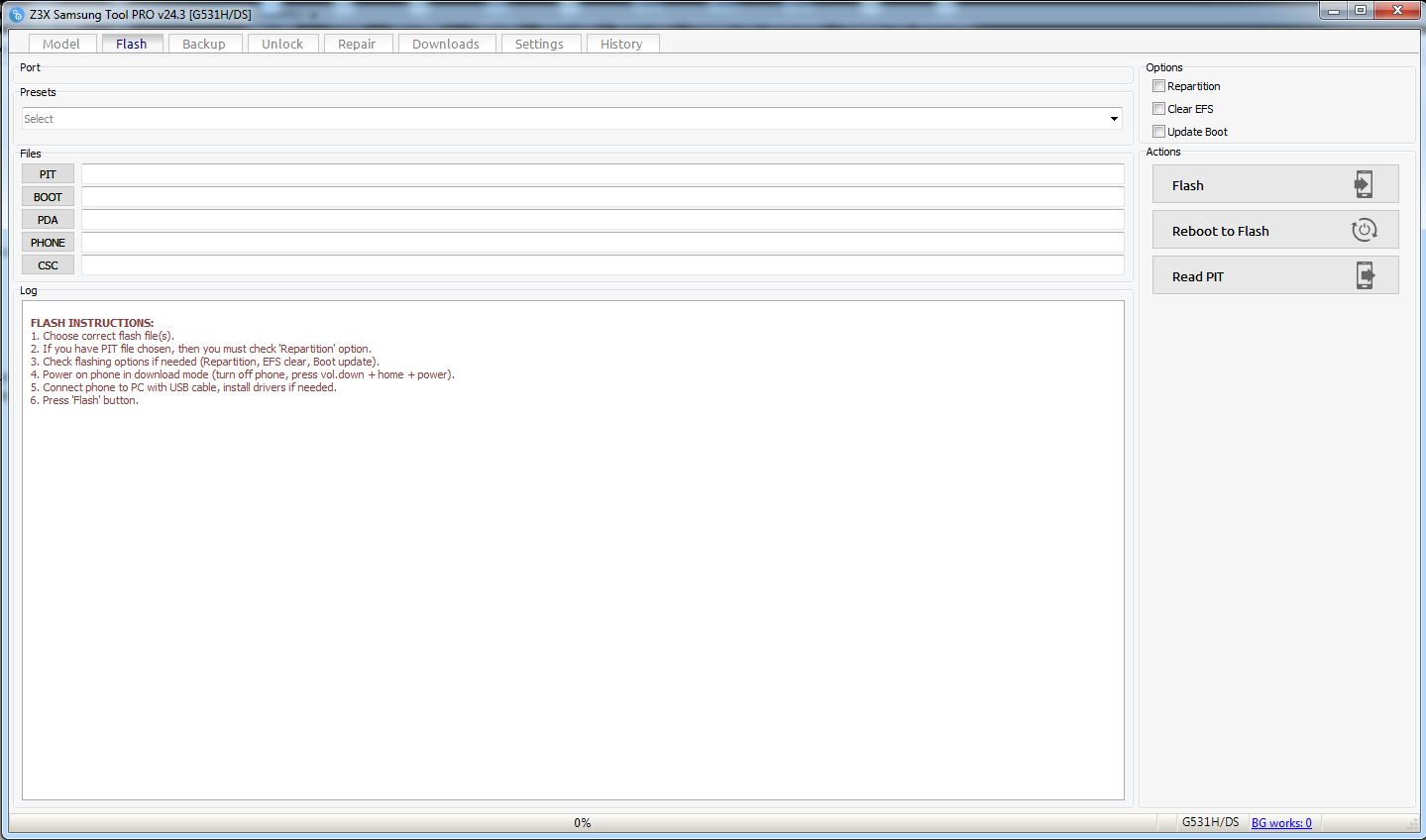Click the phone icon on Flash button
1426x840 pixels.
click(x=1364, y=184)
